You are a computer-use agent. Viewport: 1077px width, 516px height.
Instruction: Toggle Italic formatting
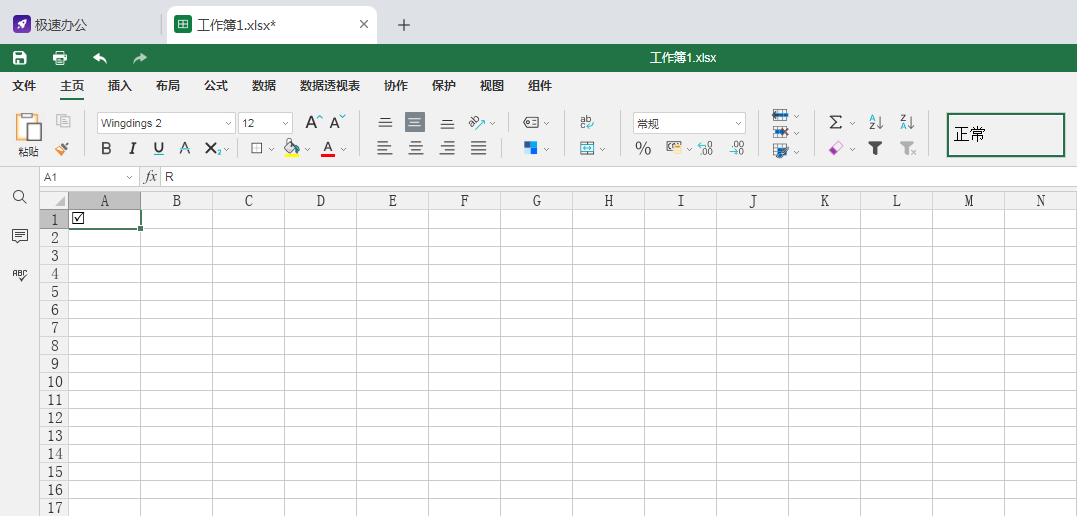[x=133, y=148]
